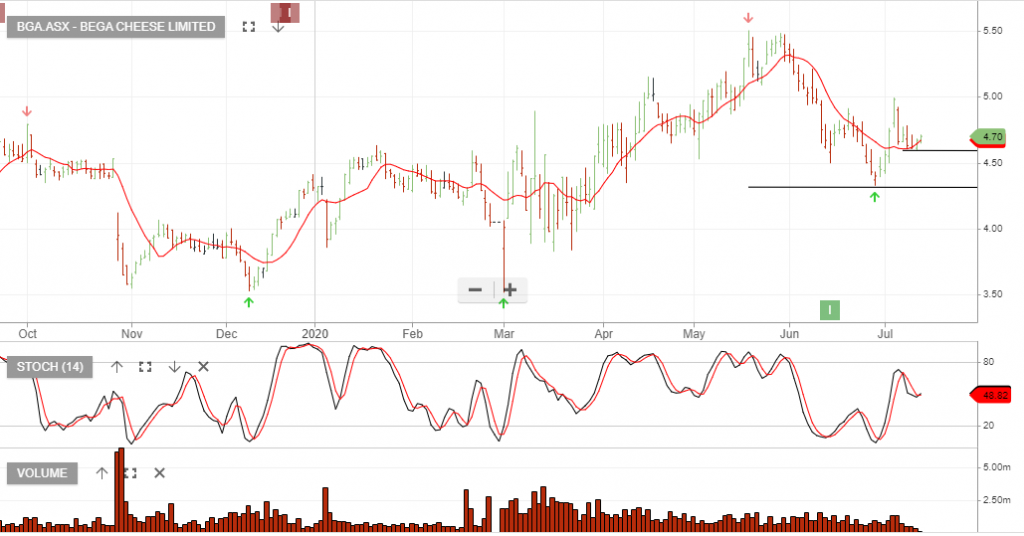Image resolution: width=1024 pixels, height=536 pixels.
Task: Zoom out with the minus button
Action: (x=475, y=289)
